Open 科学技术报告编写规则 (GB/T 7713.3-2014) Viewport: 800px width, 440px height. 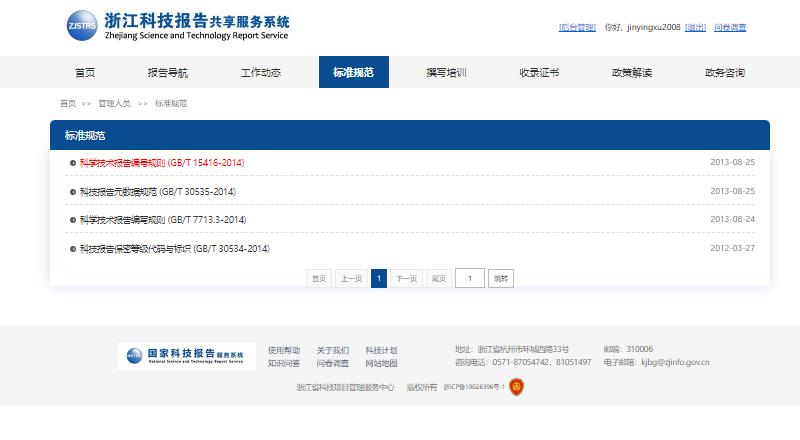pyautogui.click(x=163, y=219)
